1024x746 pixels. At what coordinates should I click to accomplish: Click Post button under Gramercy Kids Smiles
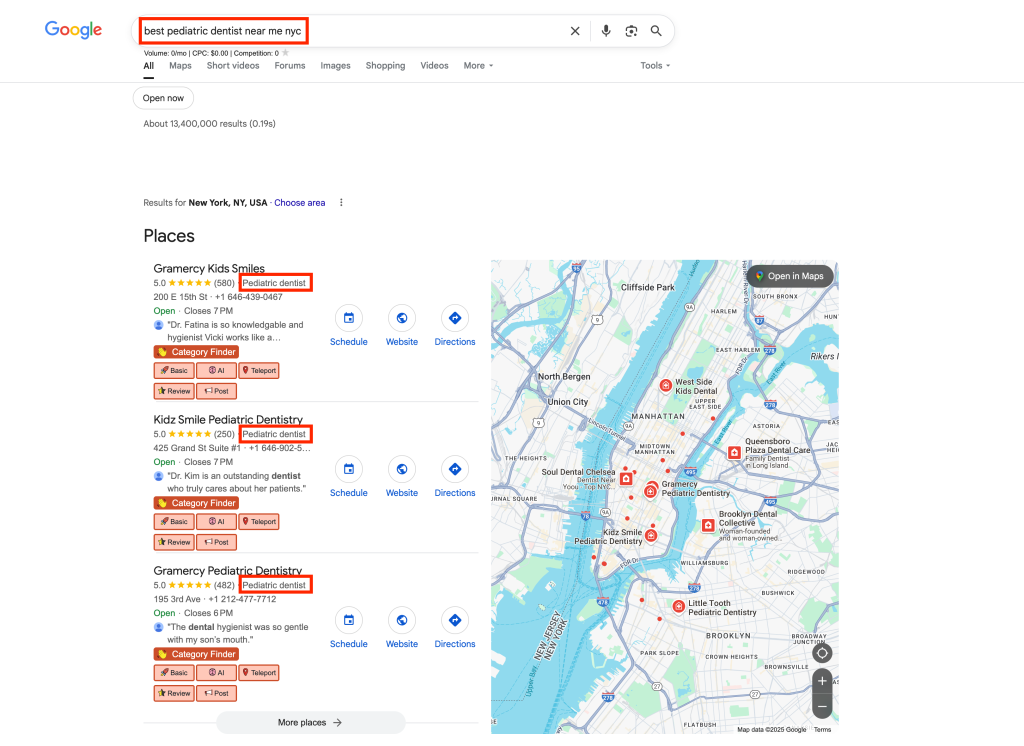click(216, 391)
